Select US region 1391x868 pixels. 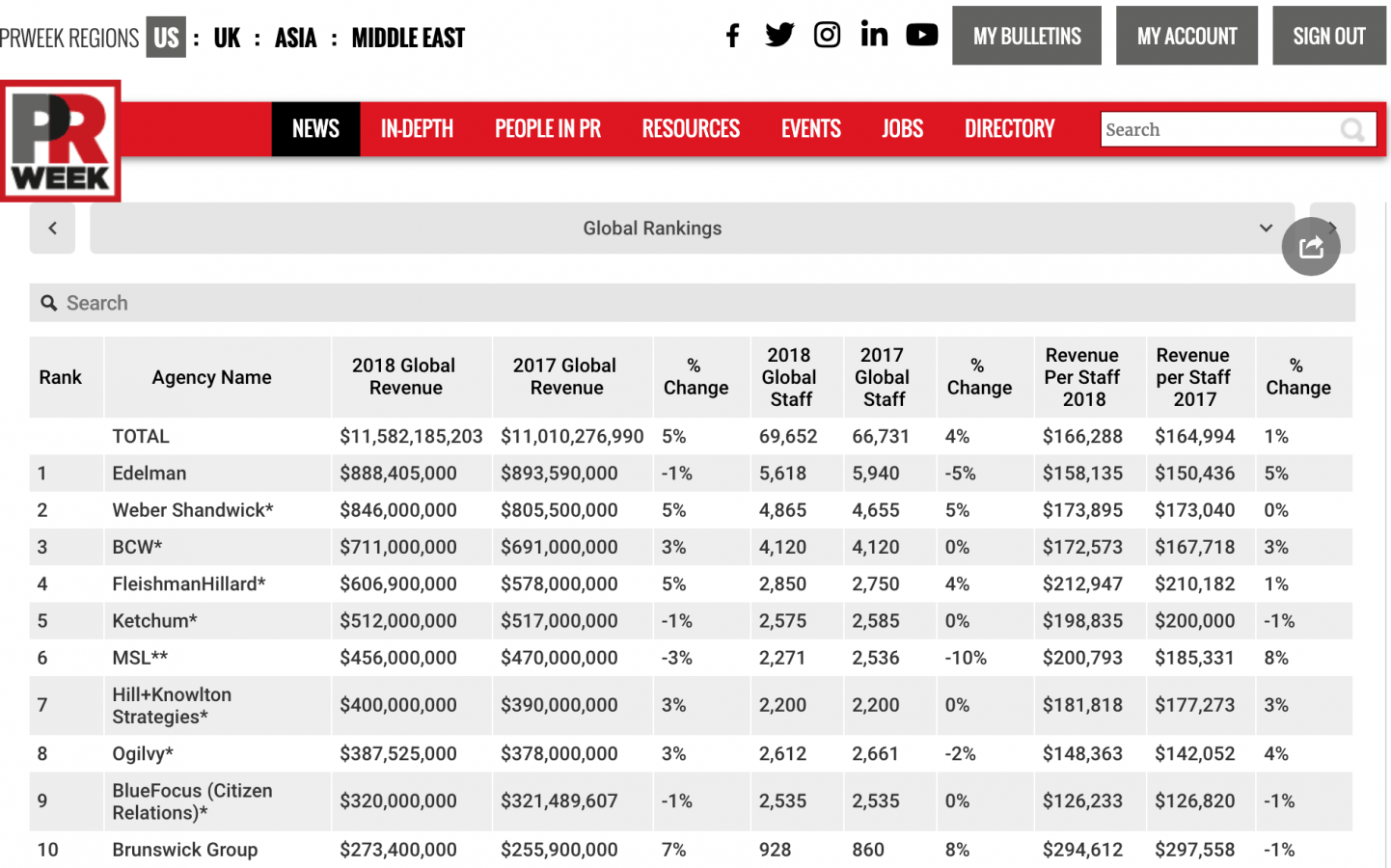click(x=166, y=38)
